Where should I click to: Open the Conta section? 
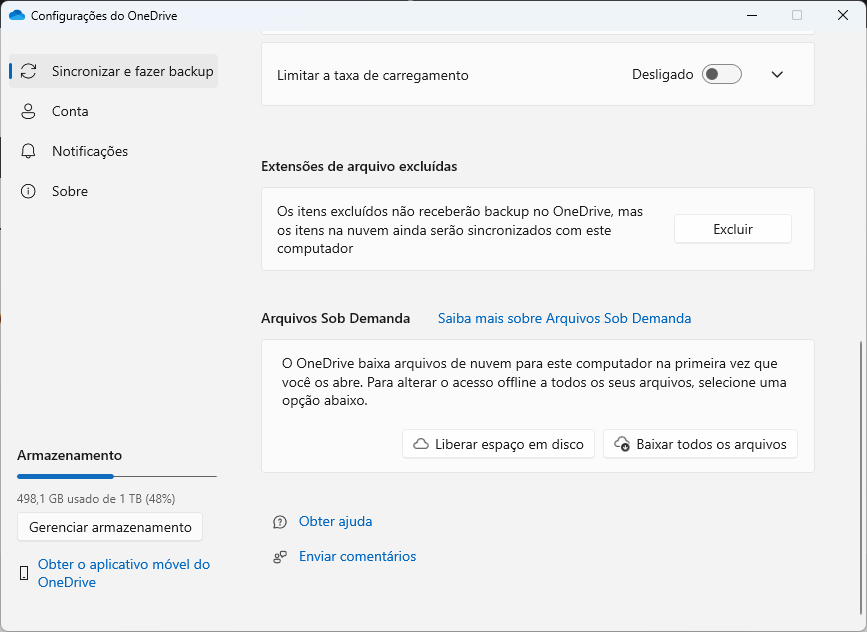[70, 112]
